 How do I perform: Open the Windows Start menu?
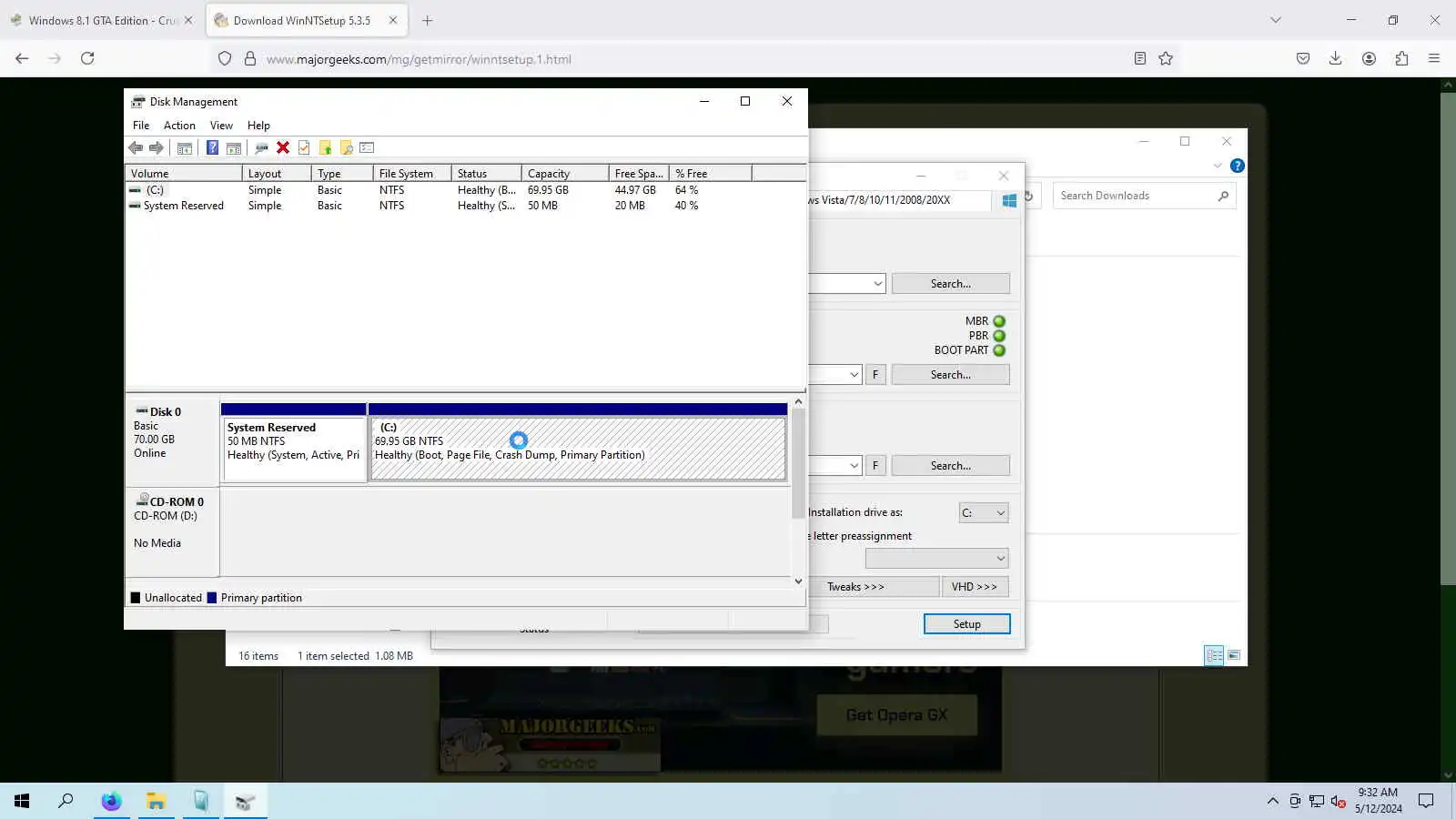tap(22, 801)
